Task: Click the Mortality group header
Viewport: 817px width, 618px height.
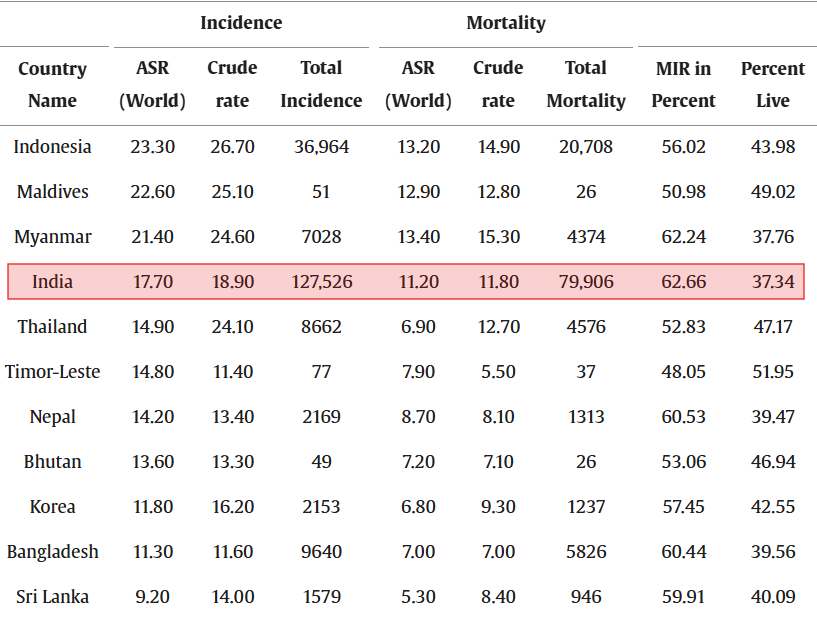Action: [506, 22]
